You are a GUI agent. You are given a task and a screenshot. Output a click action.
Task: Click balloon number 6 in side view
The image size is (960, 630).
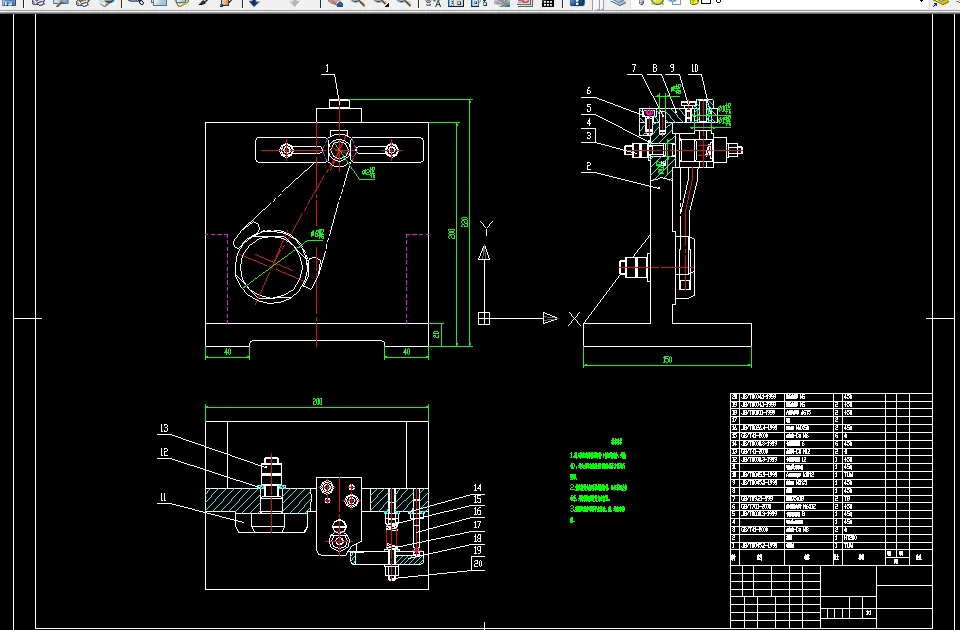tap(588, 91)
